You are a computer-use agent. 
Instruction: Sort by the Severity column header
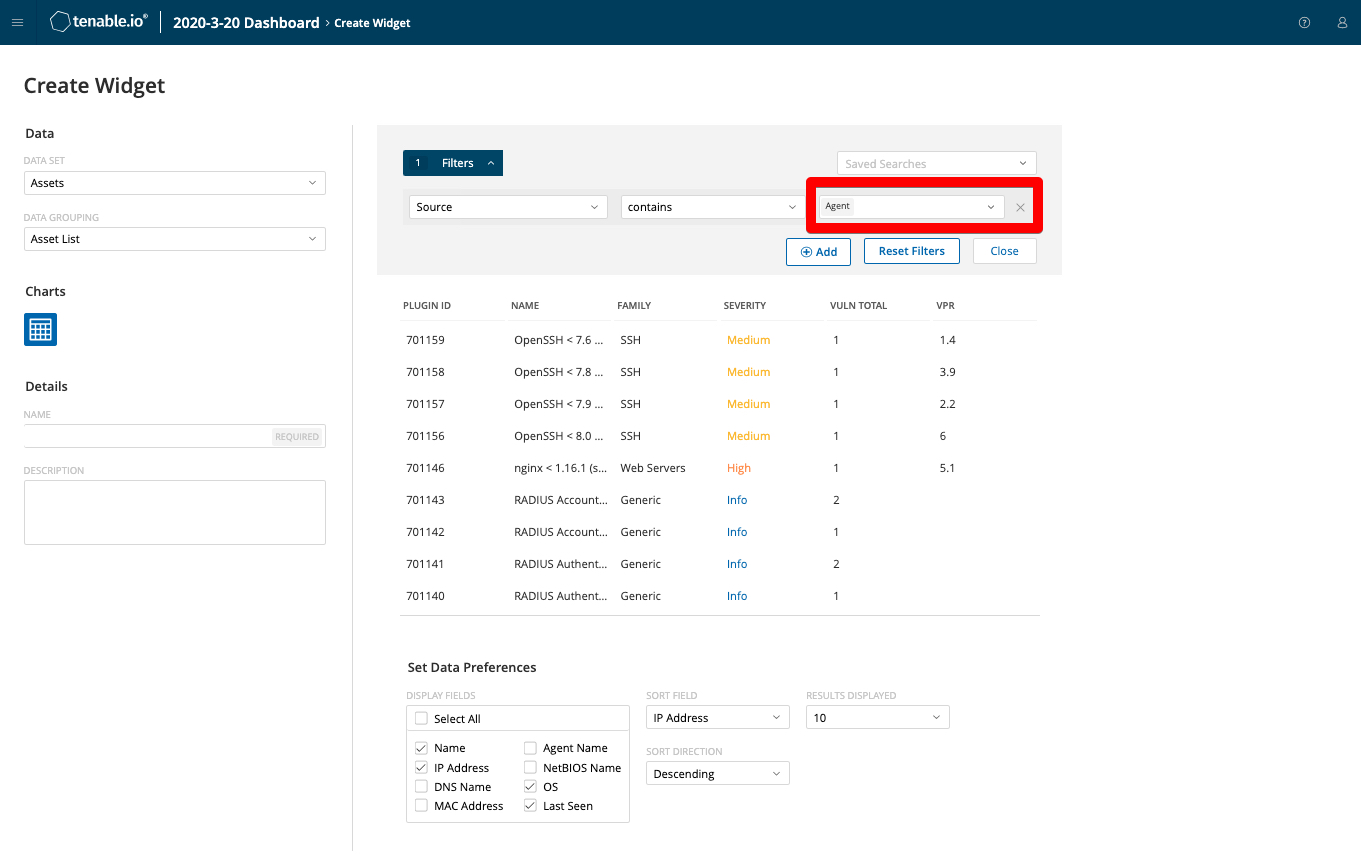pyautogui.click(x=745, y=306)
